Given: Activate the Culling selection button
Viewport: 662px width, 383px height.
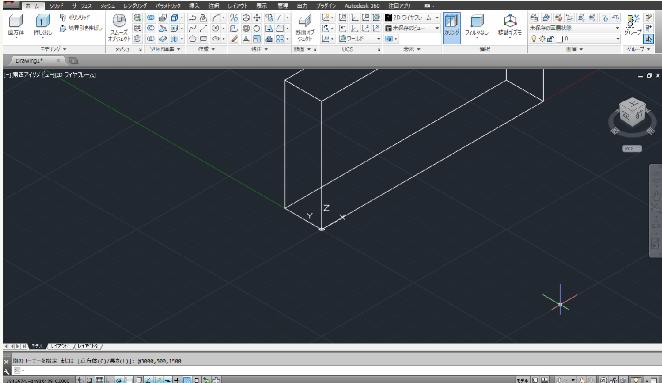Looking at the screenshot, I should (x=451, y=28).
